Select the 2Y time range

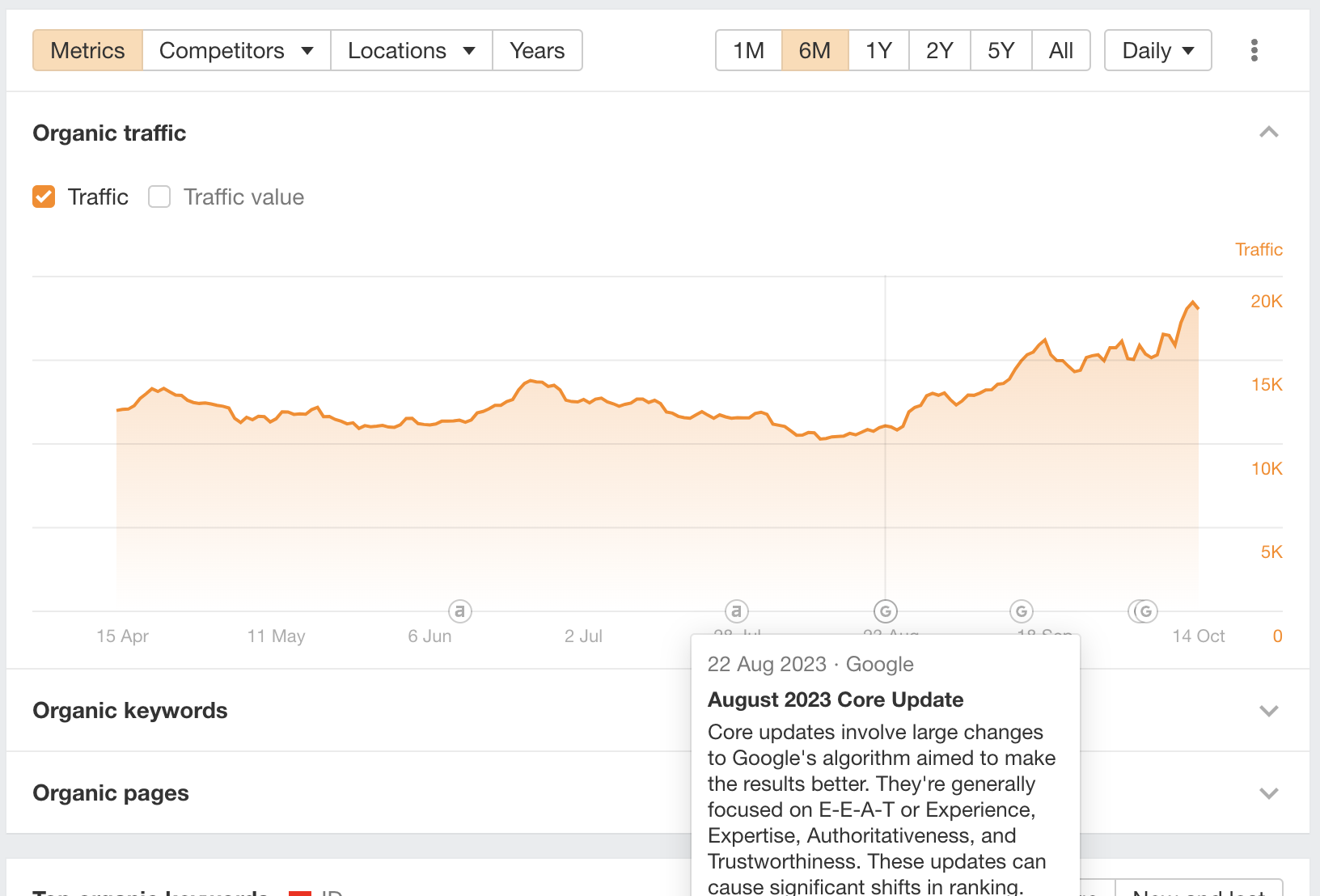(x=939, y=50)
